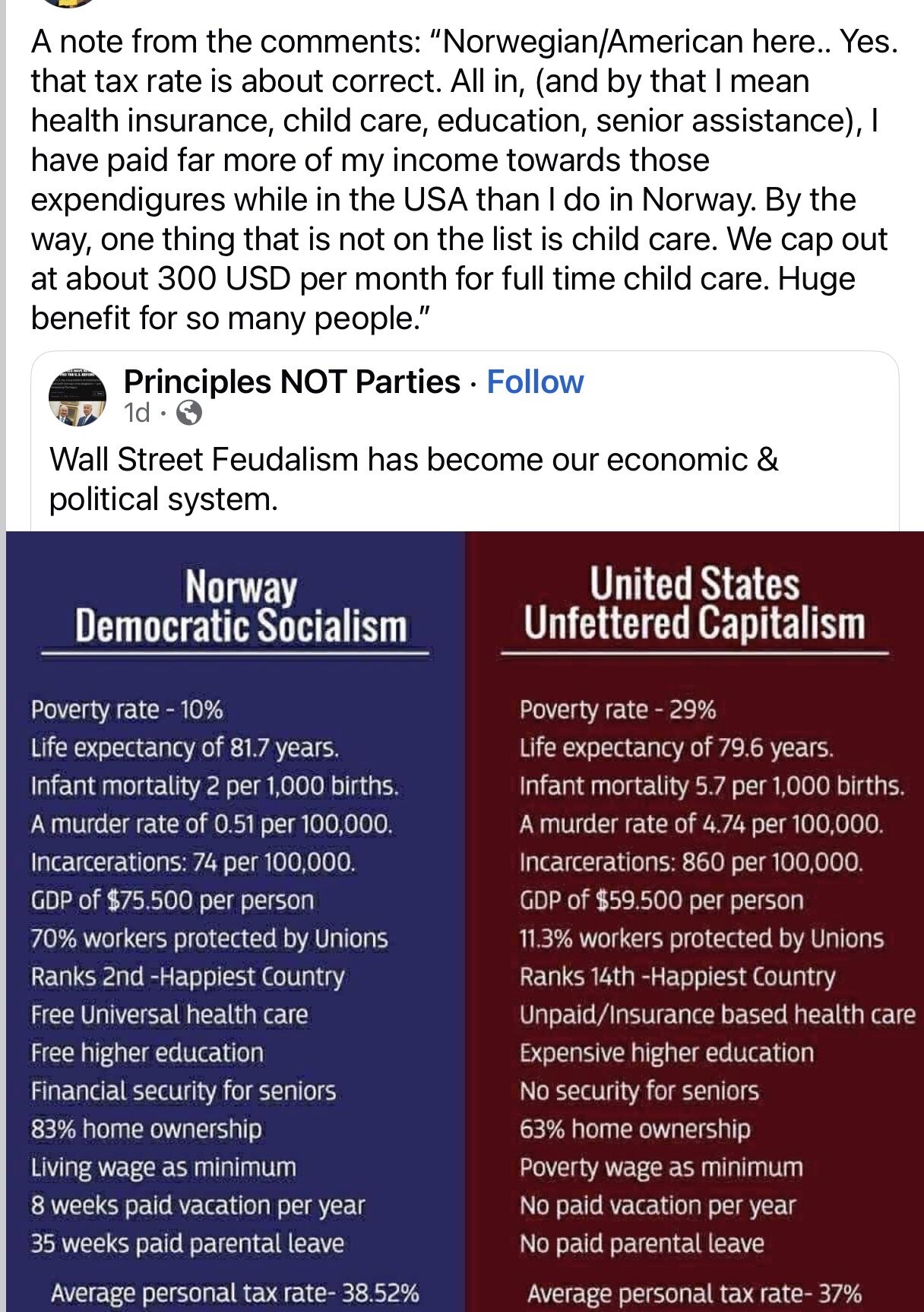Open the Principles NOT Parties page name

[292, 382]
